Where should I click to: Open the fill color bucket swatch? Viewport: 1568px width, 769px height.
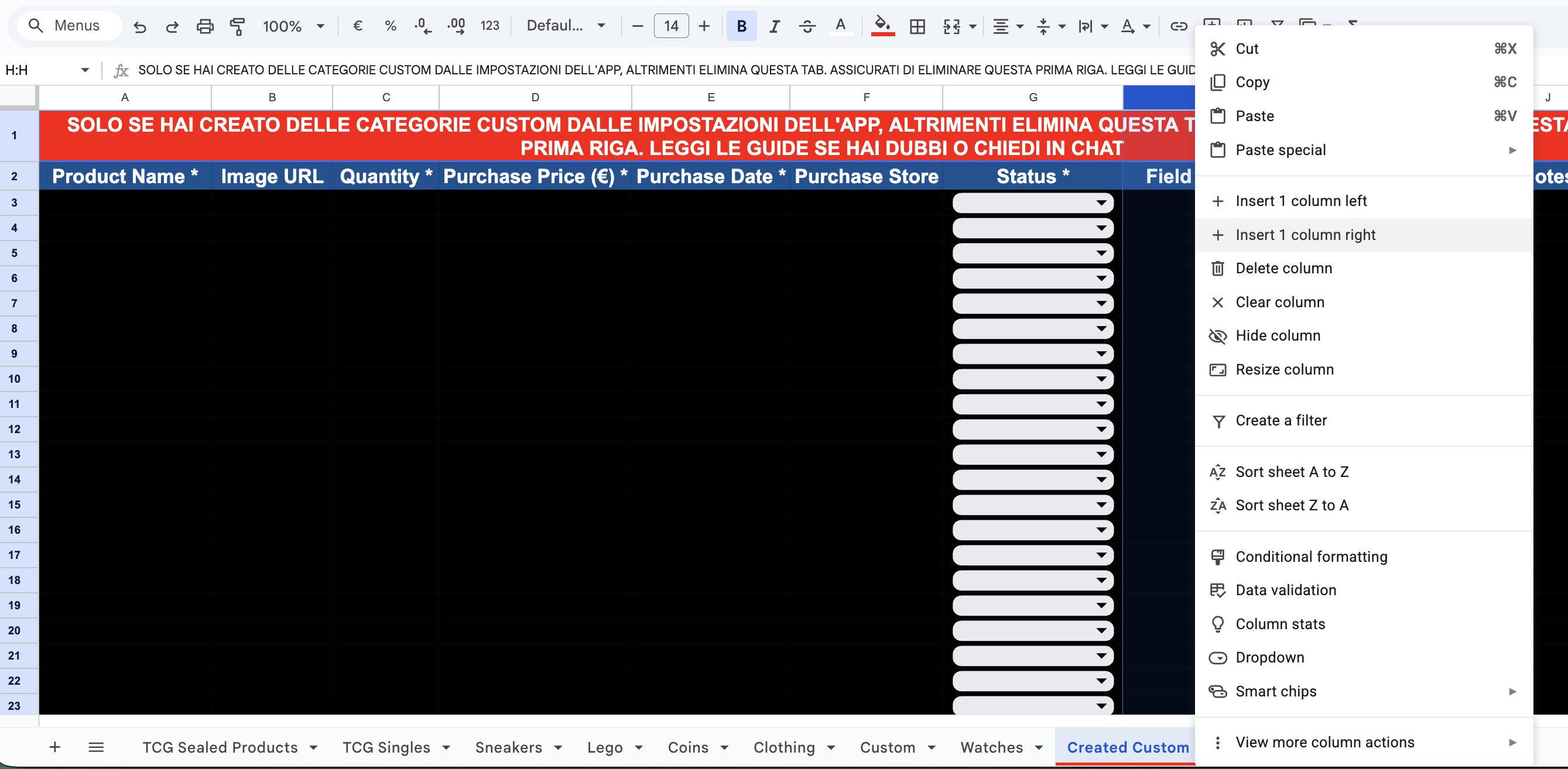[882, 26]
